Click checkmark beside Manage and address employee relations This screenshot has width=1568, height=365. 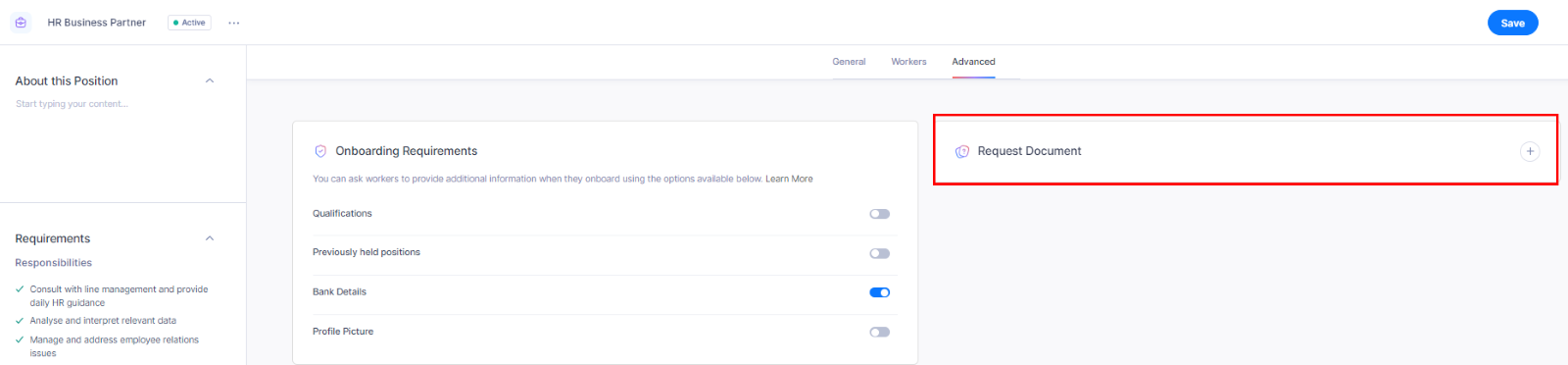point(20,339)
